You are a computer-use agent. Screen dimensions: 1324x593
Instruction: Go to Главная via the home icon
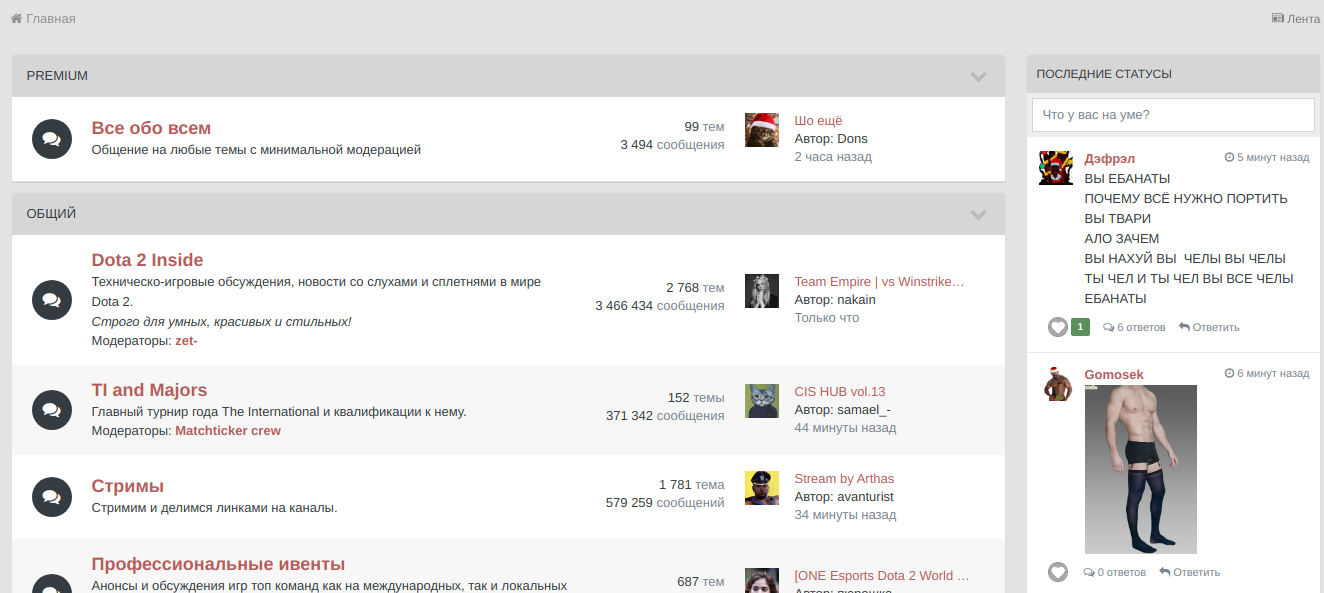point(17,18)
